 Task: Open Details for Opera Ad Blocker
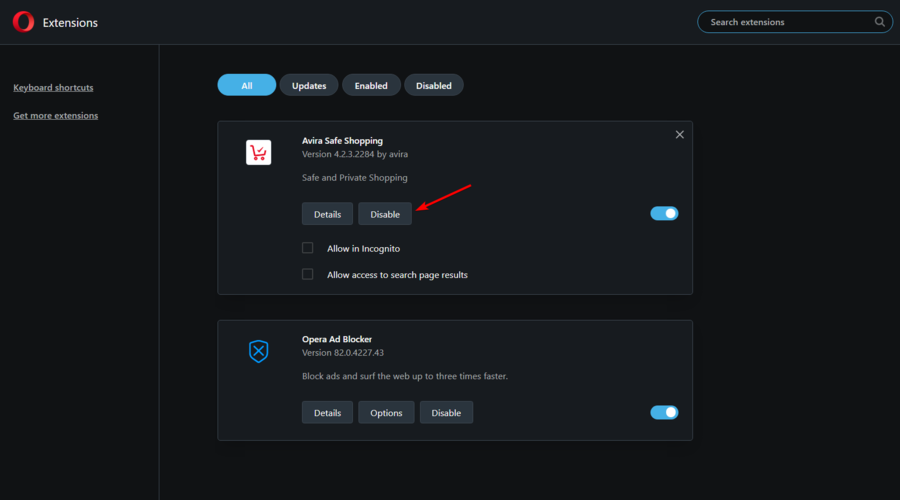[327, 412]
